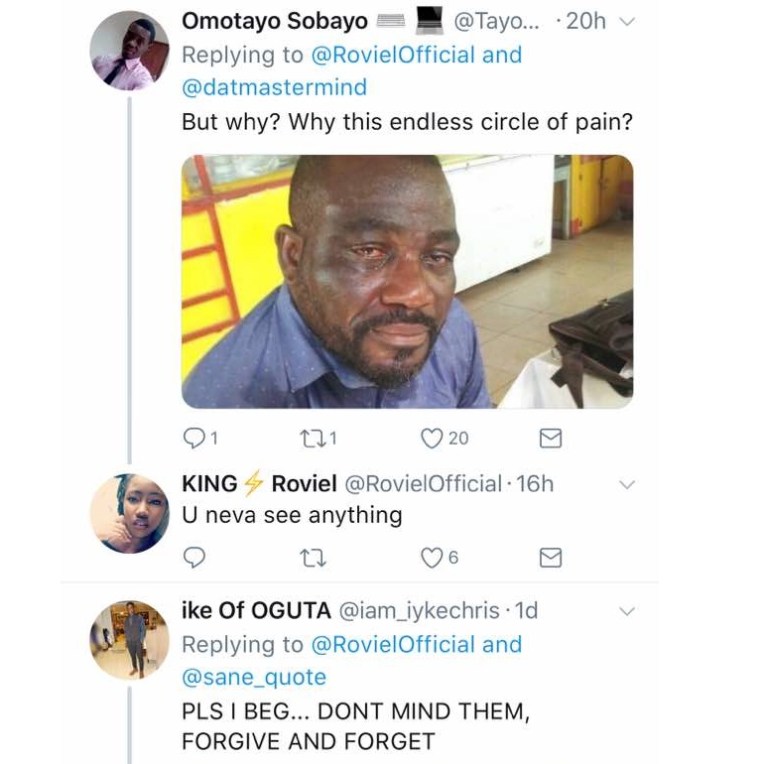View Omotayo Sobayo's profile picture

129,50
